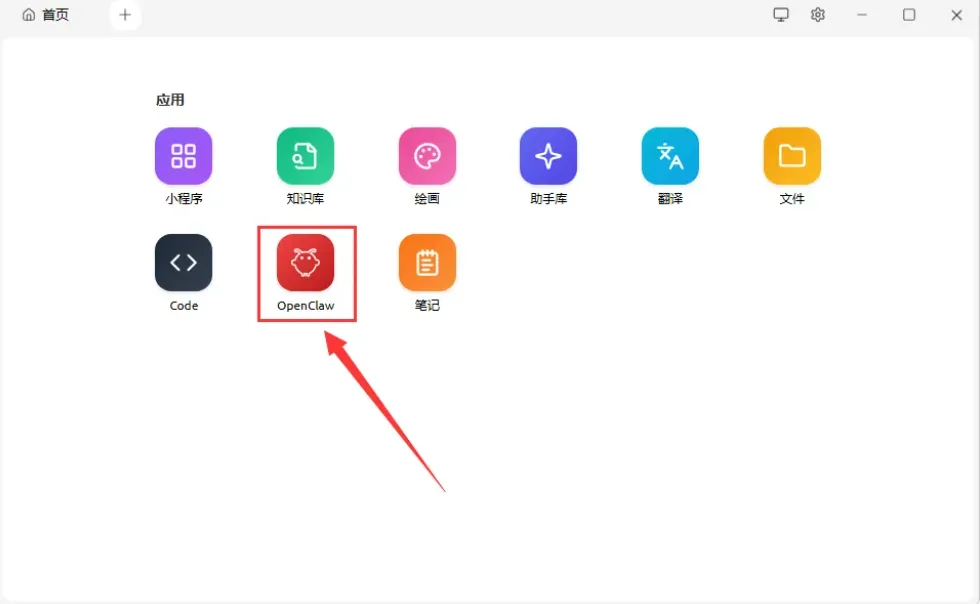
Task: Open the 文件 files app
Action: click(x=792, y=156)
